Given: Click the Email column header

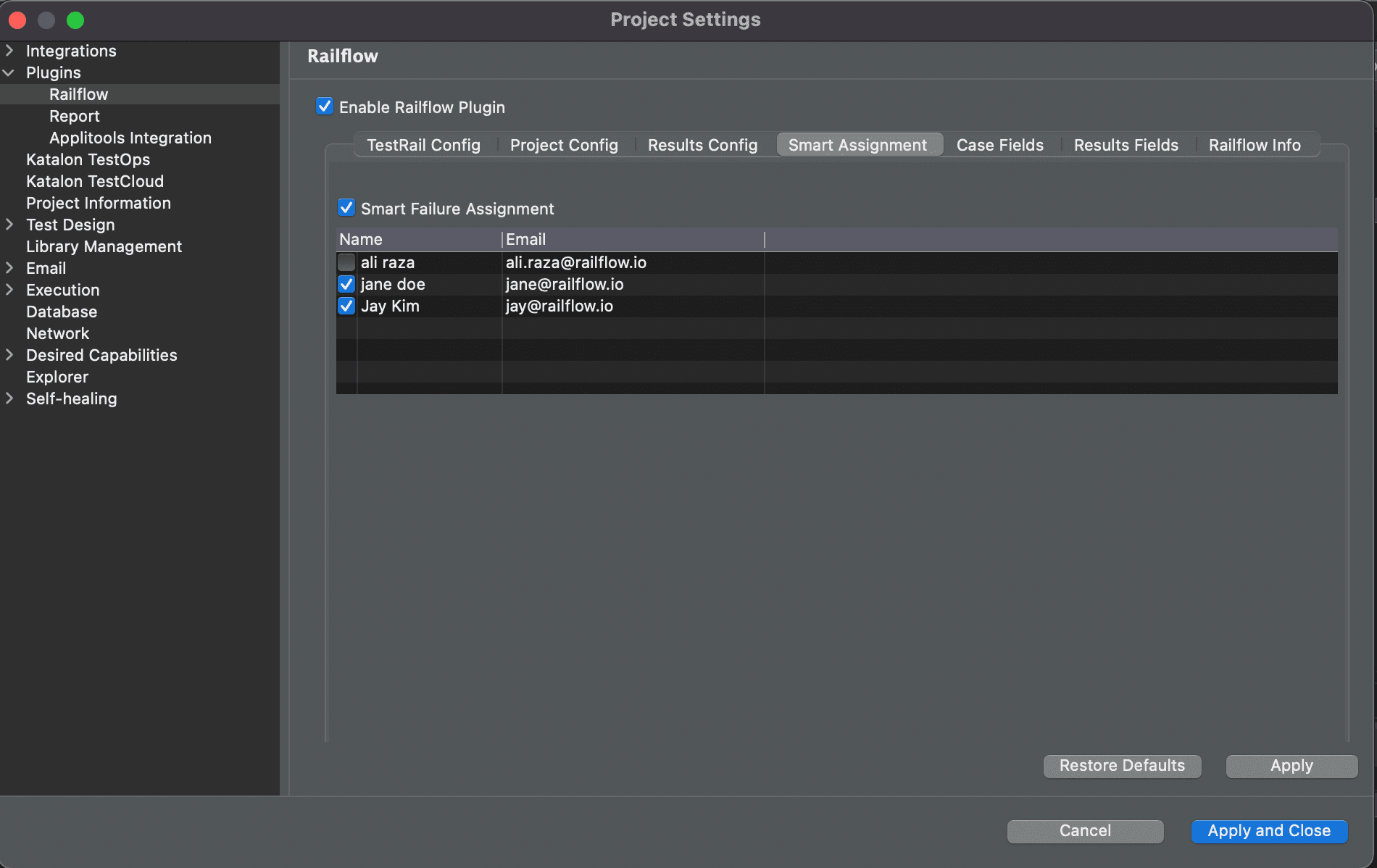Looking at the screenshot, I should click(633, 239).
